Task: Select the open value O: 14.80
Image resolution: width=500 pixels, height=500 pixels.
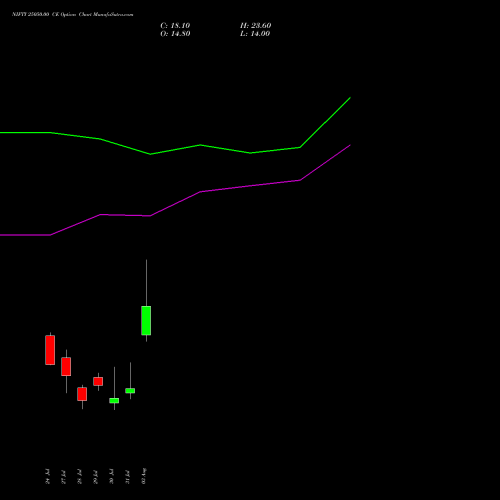Action: (175, 34)
